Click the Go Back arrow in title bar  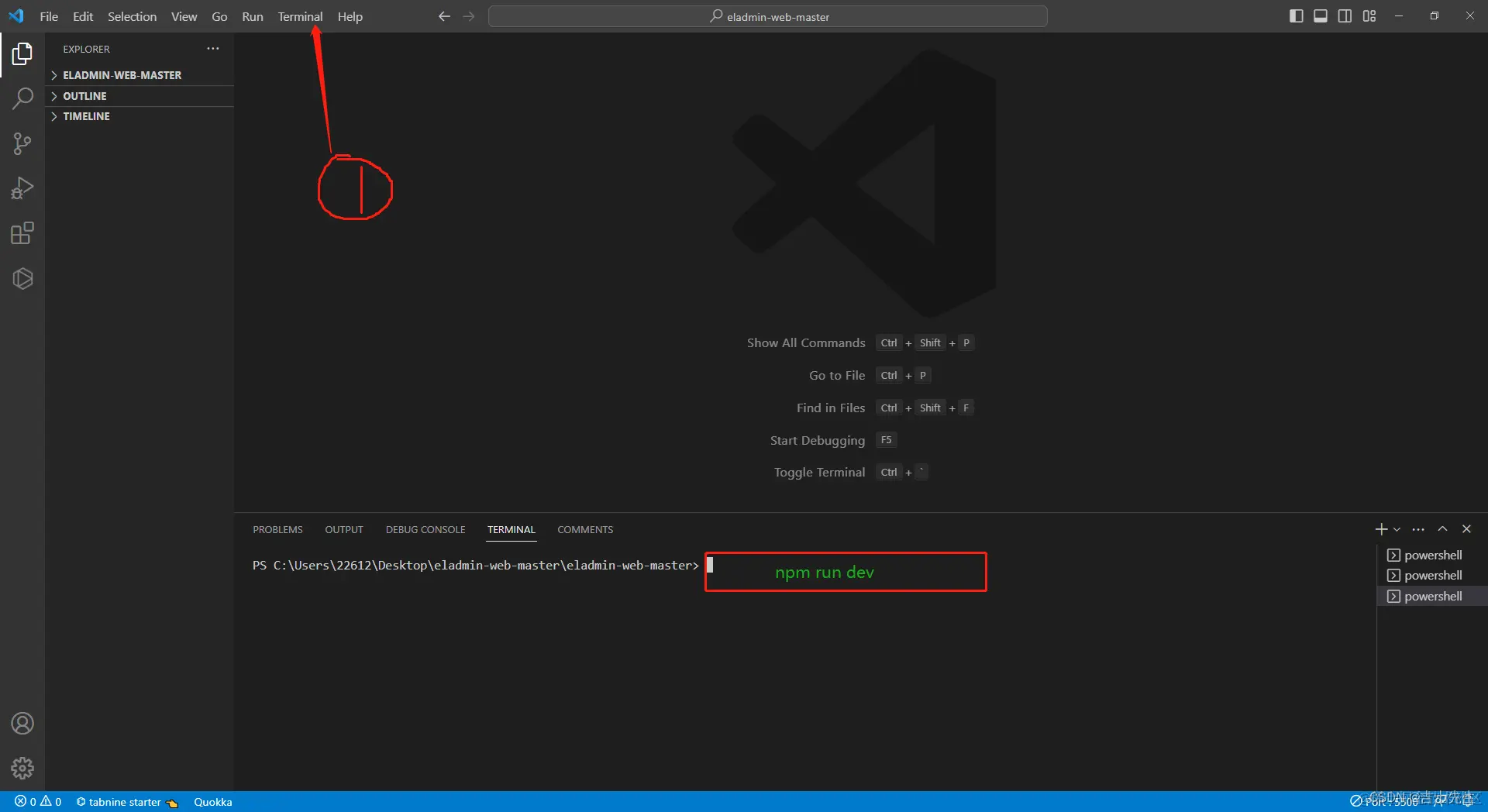[x=444, y=16]
